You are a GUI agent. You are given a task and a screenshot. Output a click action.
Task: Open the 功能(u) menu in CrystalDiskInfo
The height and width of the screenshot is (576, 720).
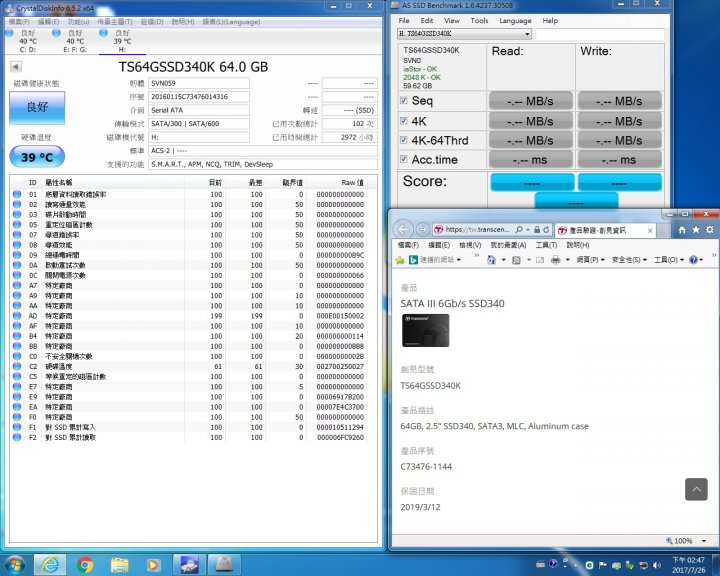(x=79, y=22)
